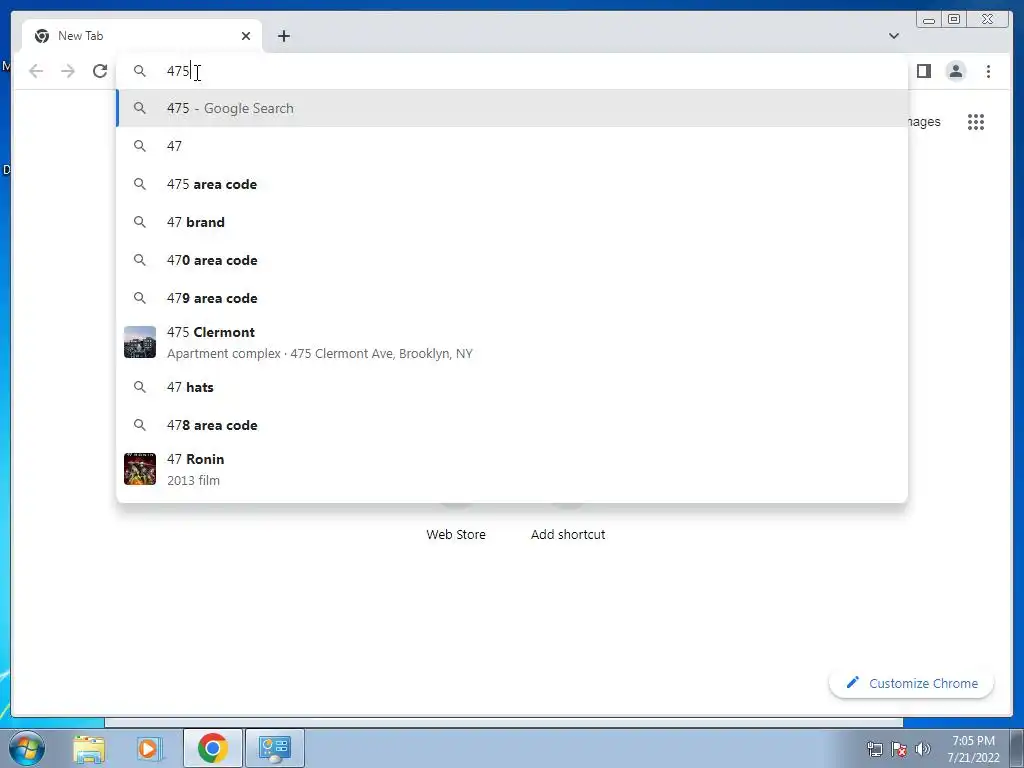Image resolution: width=1024 pixels, height=768 pixels.
Task: Restore down the Chrome window
Action: point(953,20)
